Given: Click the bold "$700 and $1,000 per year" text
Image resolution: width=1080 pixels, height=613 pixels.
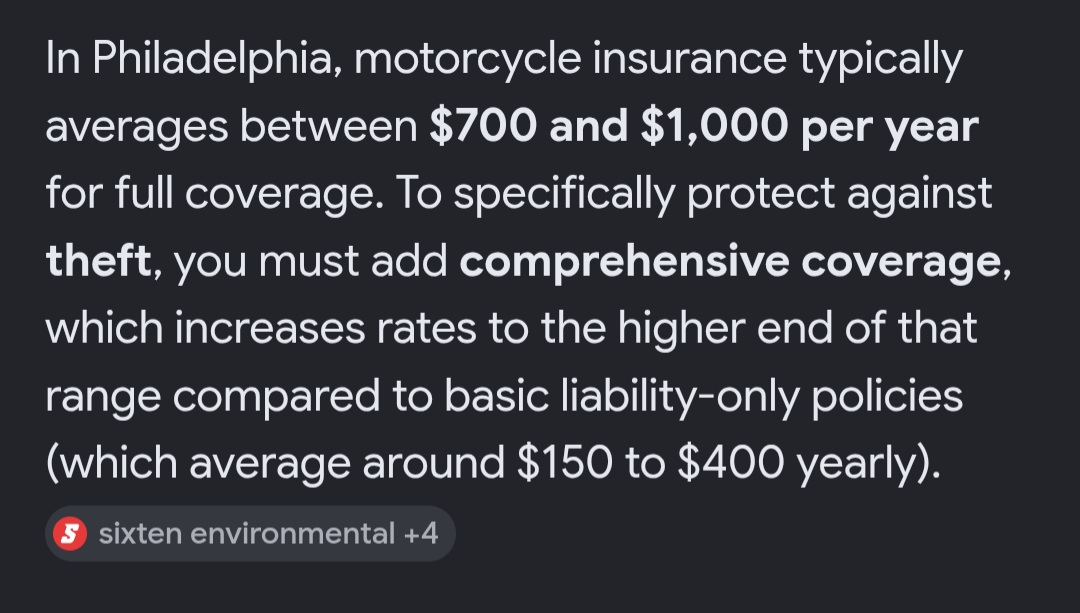Looking at the screenshot, I should point(703,127).
